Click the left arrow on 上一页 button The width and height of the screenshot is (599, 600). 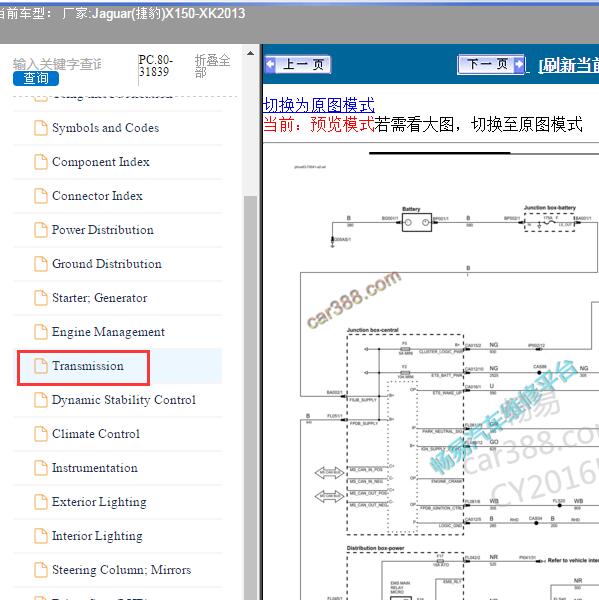coord(270,64)
